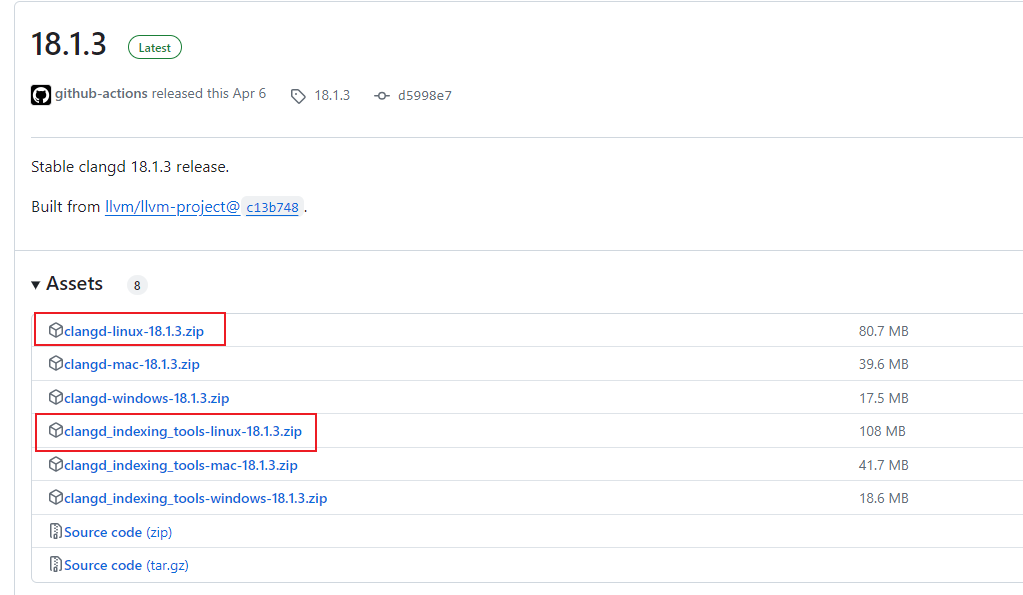Screen dimensions: 1023x595
Task: Open commit d5998e7 link
Action: point(425,96)
